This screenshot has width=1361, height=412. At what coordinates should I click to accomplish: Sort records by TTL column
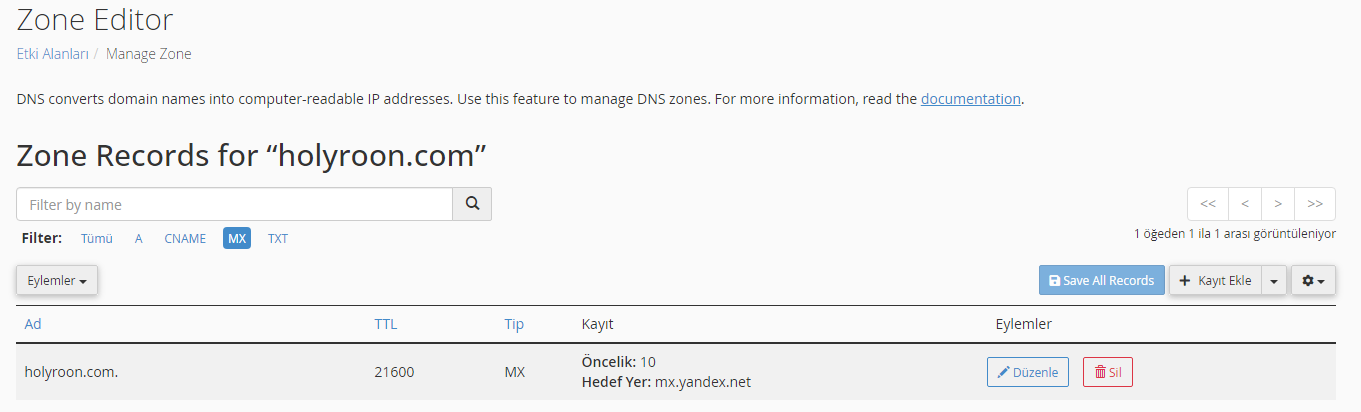386,324
